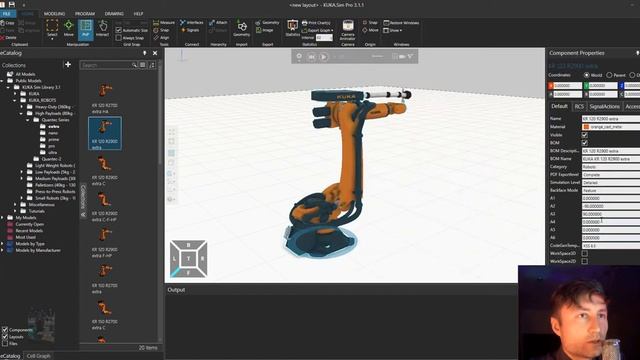Expand the Medium Payloads folder

click(x=22, y=179)
